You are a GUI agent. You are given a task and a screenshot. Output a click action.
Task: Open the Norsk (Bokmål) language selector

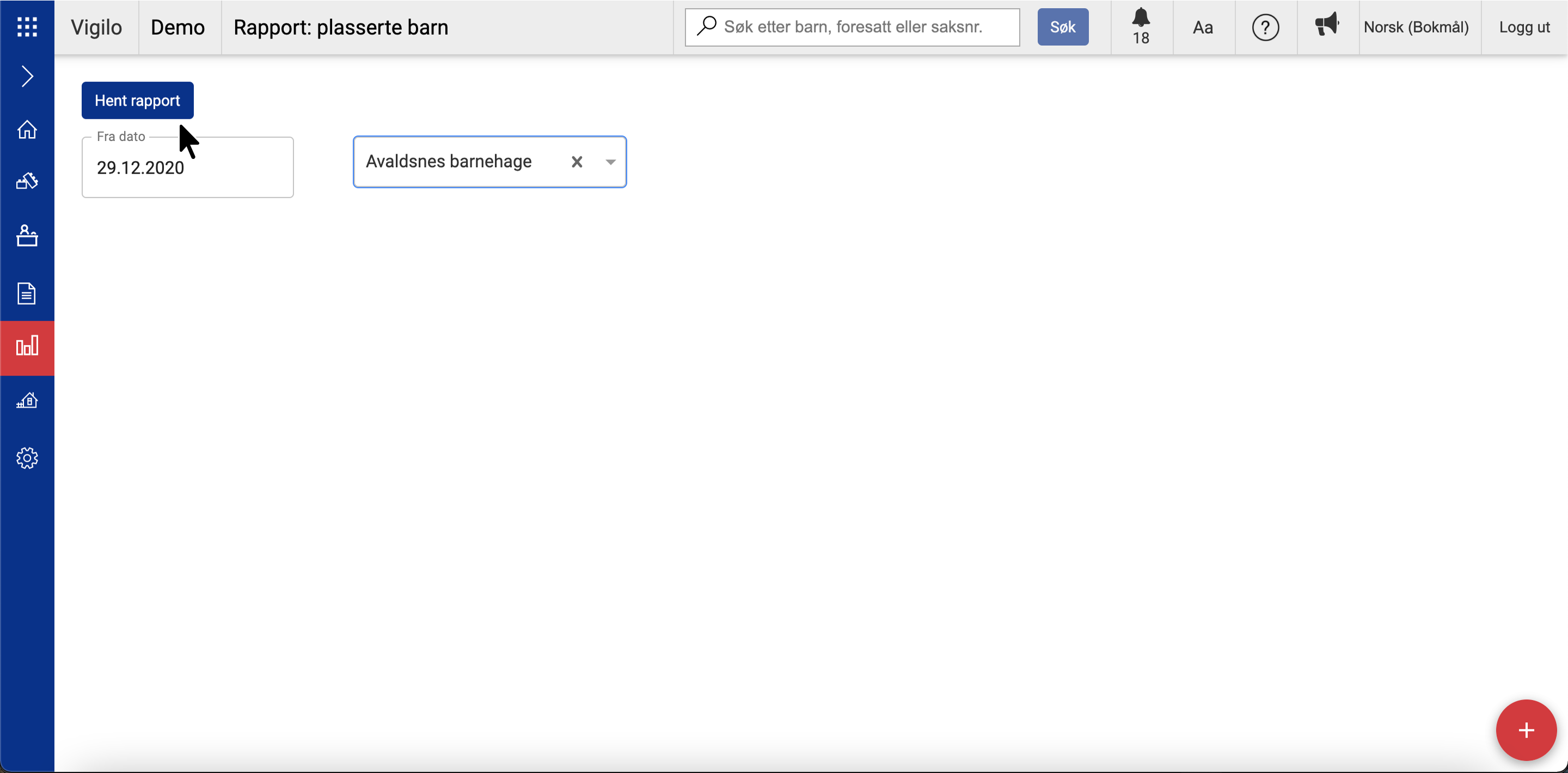click(1416, 27)
